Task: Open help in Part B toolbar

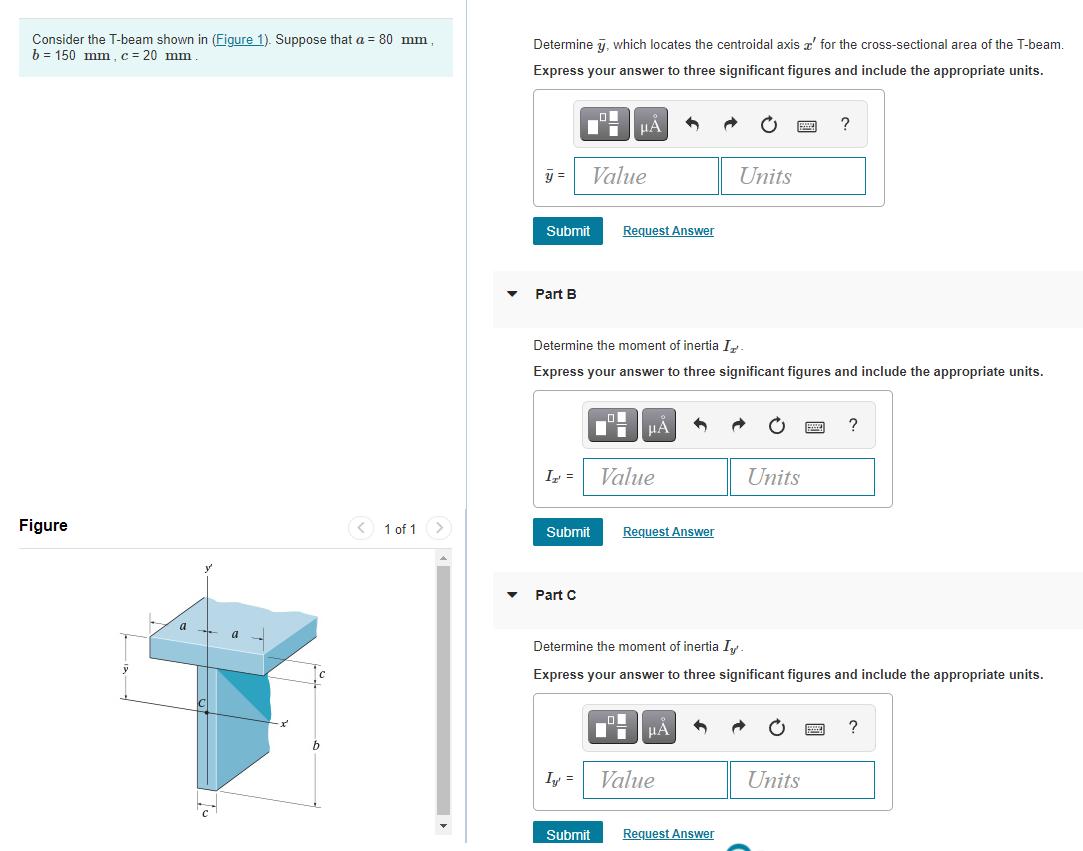Action: click(x=853, y=425)
